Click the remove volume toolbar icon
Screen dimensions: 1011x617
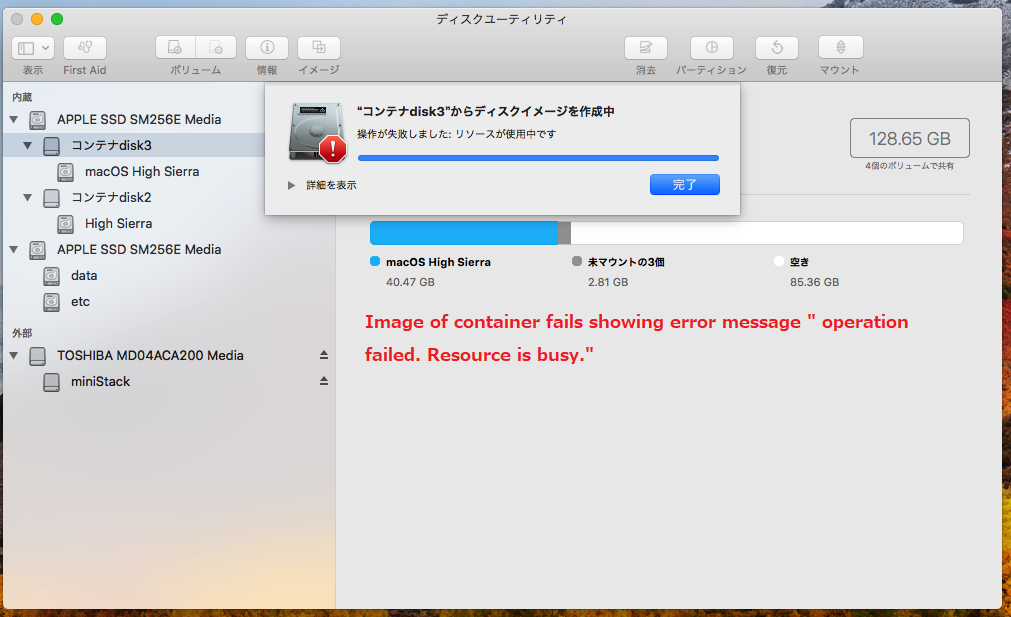point(216,48)
